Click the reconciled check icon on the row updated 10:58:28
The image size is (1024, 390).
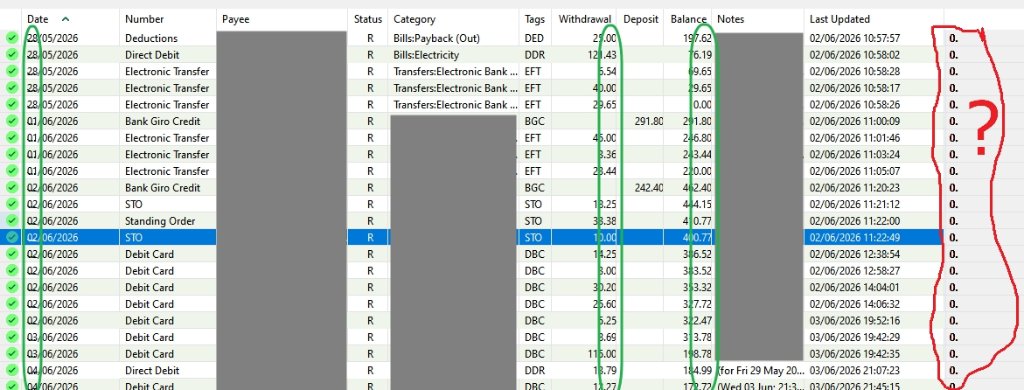12,71
